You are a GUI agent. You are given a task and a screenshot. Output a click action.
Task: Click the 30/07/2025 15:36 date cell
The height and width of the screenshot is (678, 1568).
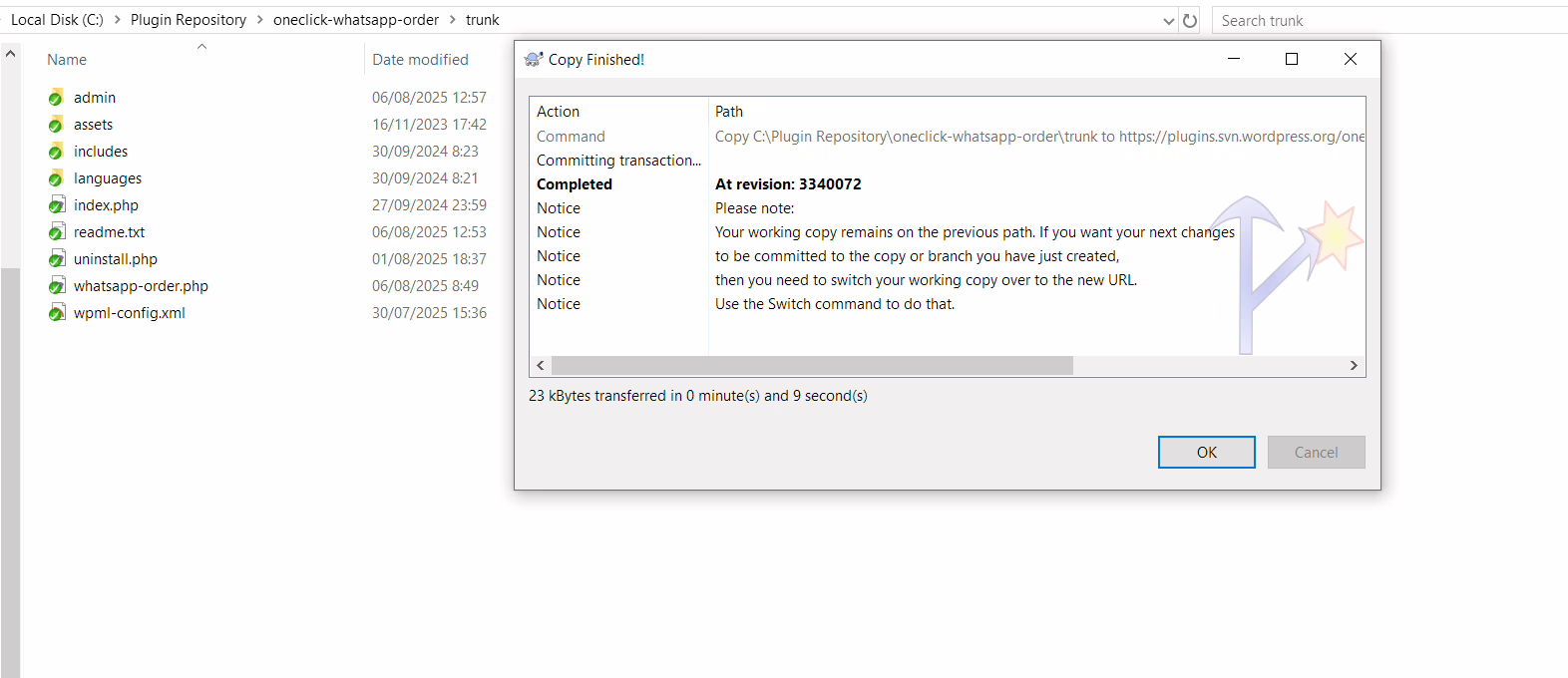(429, 313)
